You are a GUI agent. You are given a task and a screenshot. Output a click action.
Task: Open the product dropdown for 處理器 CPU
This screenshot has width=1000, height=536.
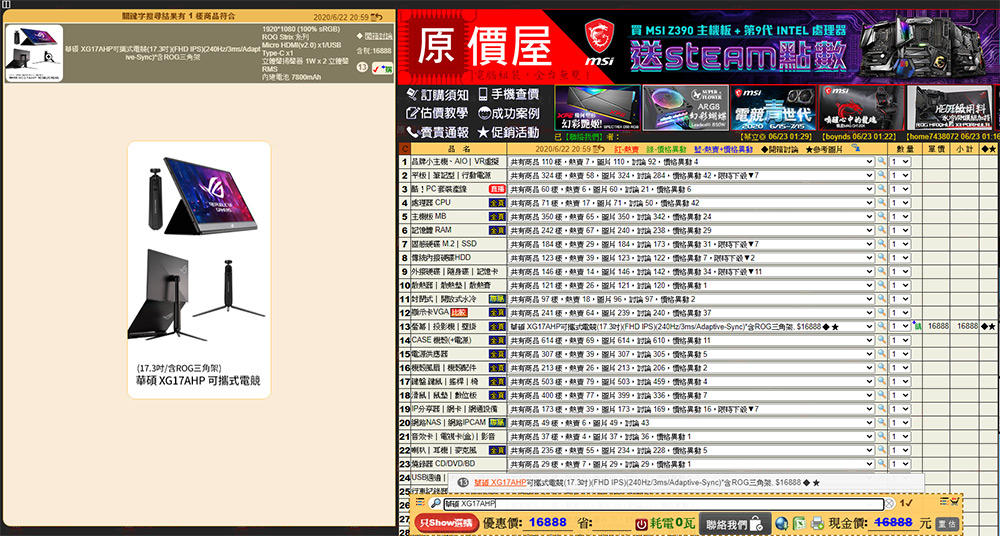691,203
